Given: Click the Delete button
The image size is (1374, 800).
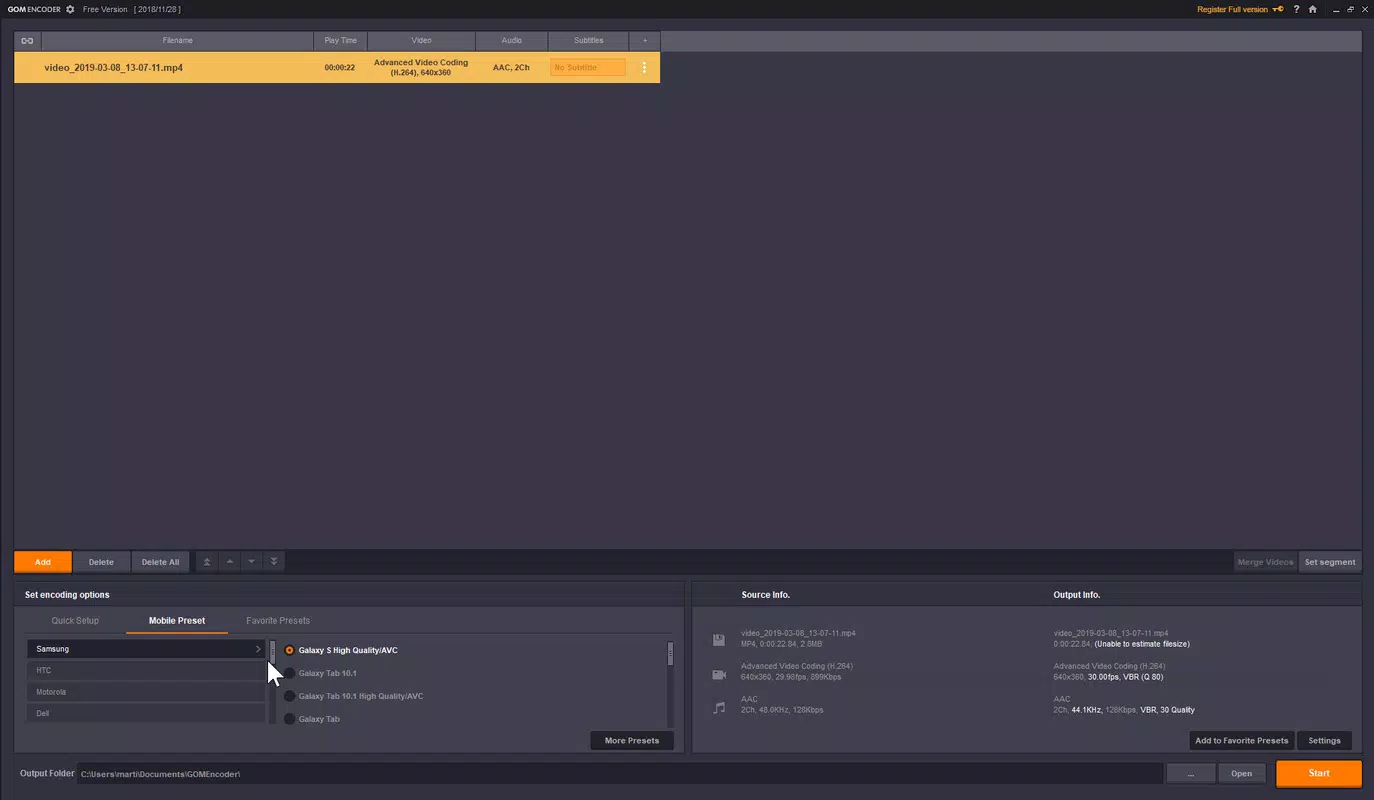Looking at the screenshot, I should point(101,562).
